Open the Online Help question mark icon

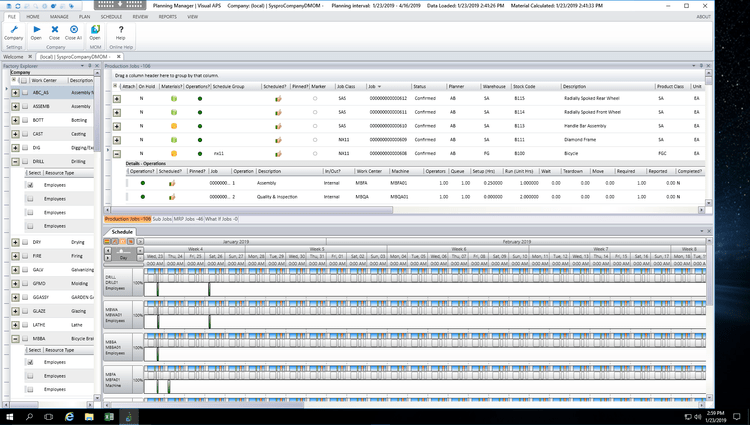[x=121, y=30]
